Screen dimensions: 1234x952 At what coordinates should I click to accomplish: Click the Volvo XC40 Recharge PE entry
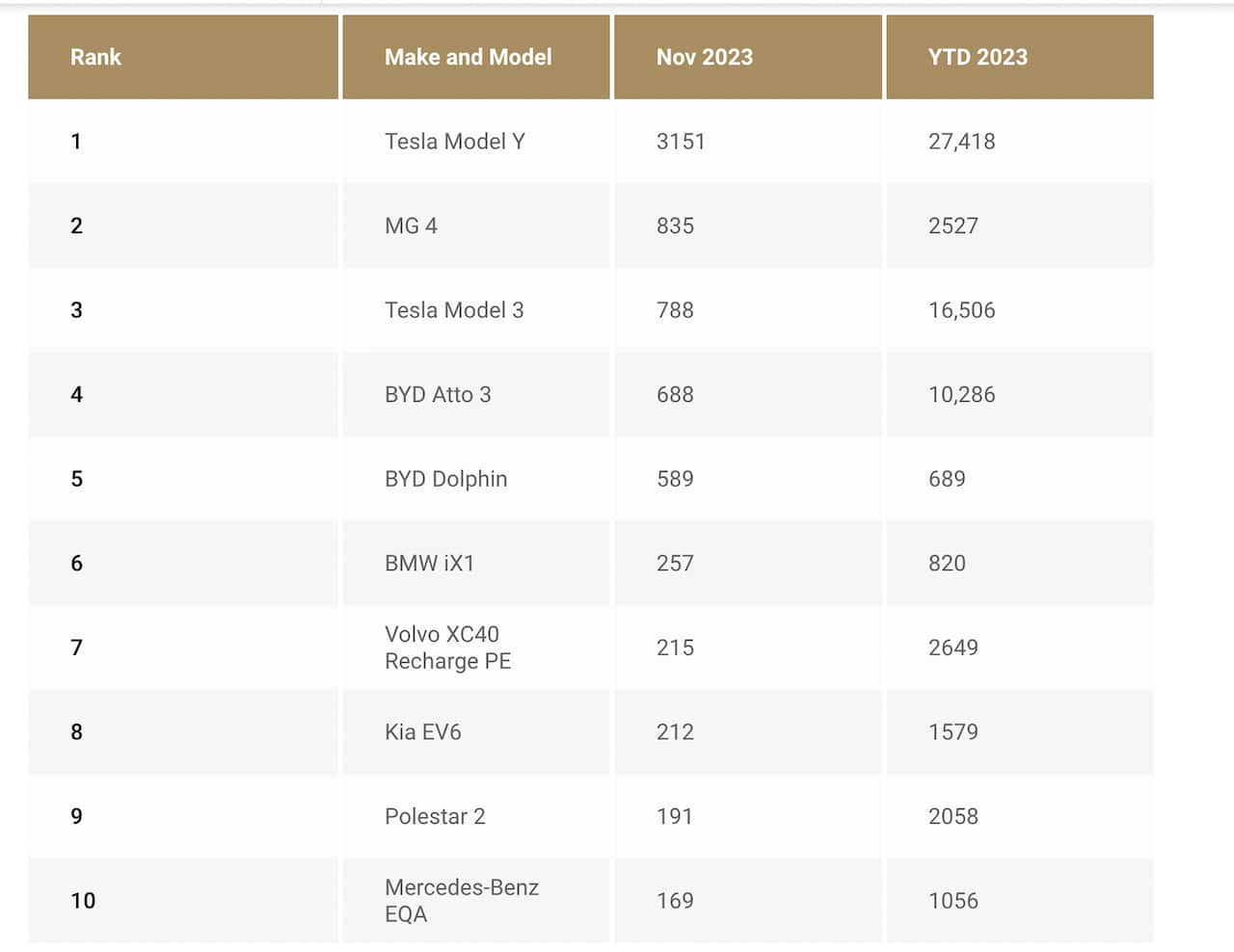[447, 648]
